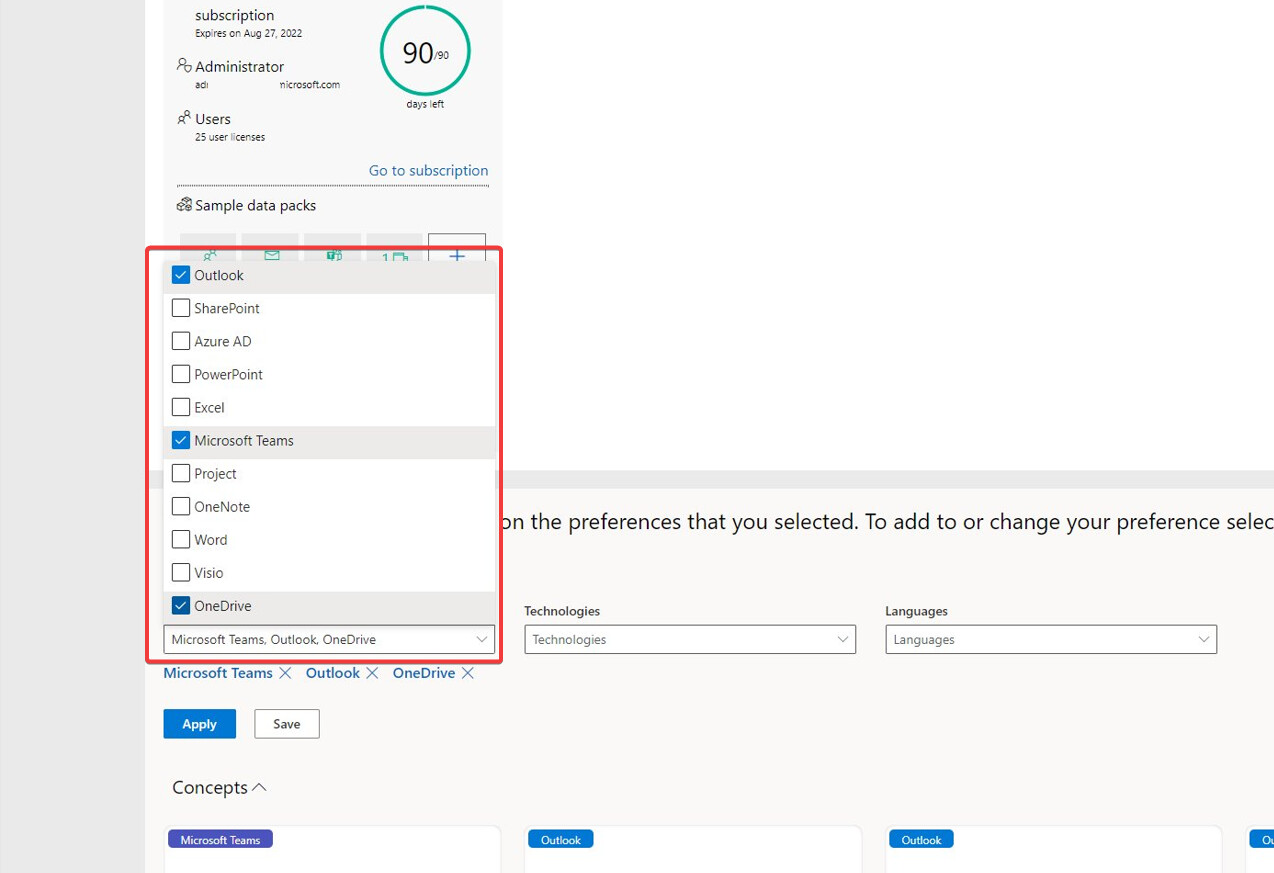Uncheck the Outlook checkbox in dropdown list
This screenshot has height=873, width=1274.
pos(181,275)
